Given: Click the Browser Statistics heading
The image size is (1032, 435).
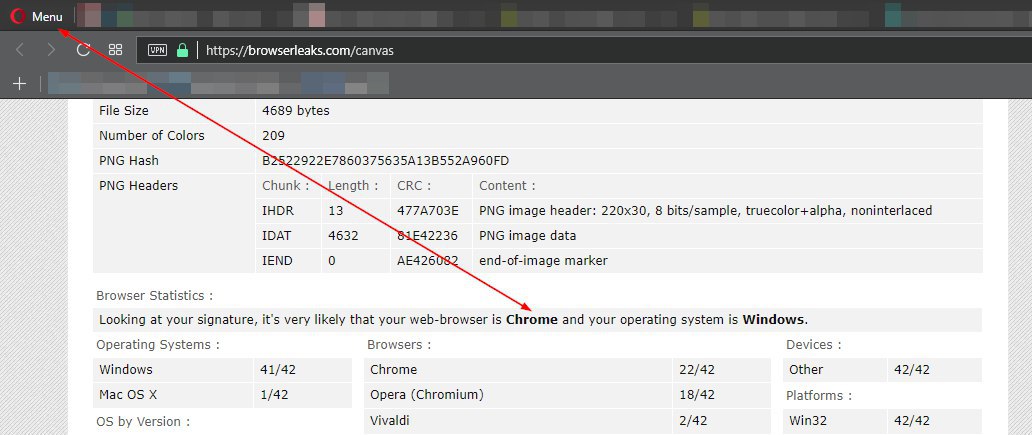Looking at the screenshot, I should click(x=155, y=295).
